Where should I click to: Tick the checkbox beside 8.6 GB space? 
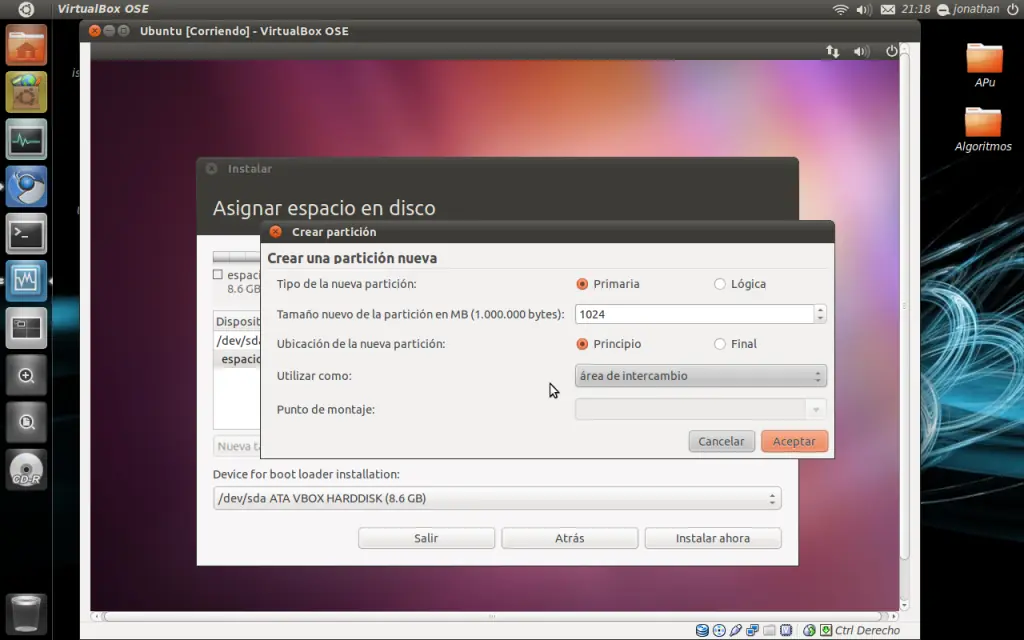pos(218,275)
